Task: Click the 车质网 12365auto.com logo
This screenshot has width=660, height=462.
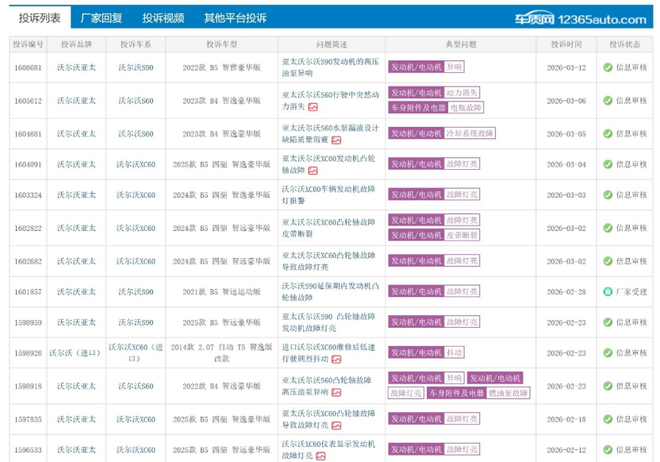Action: point(585,17)
